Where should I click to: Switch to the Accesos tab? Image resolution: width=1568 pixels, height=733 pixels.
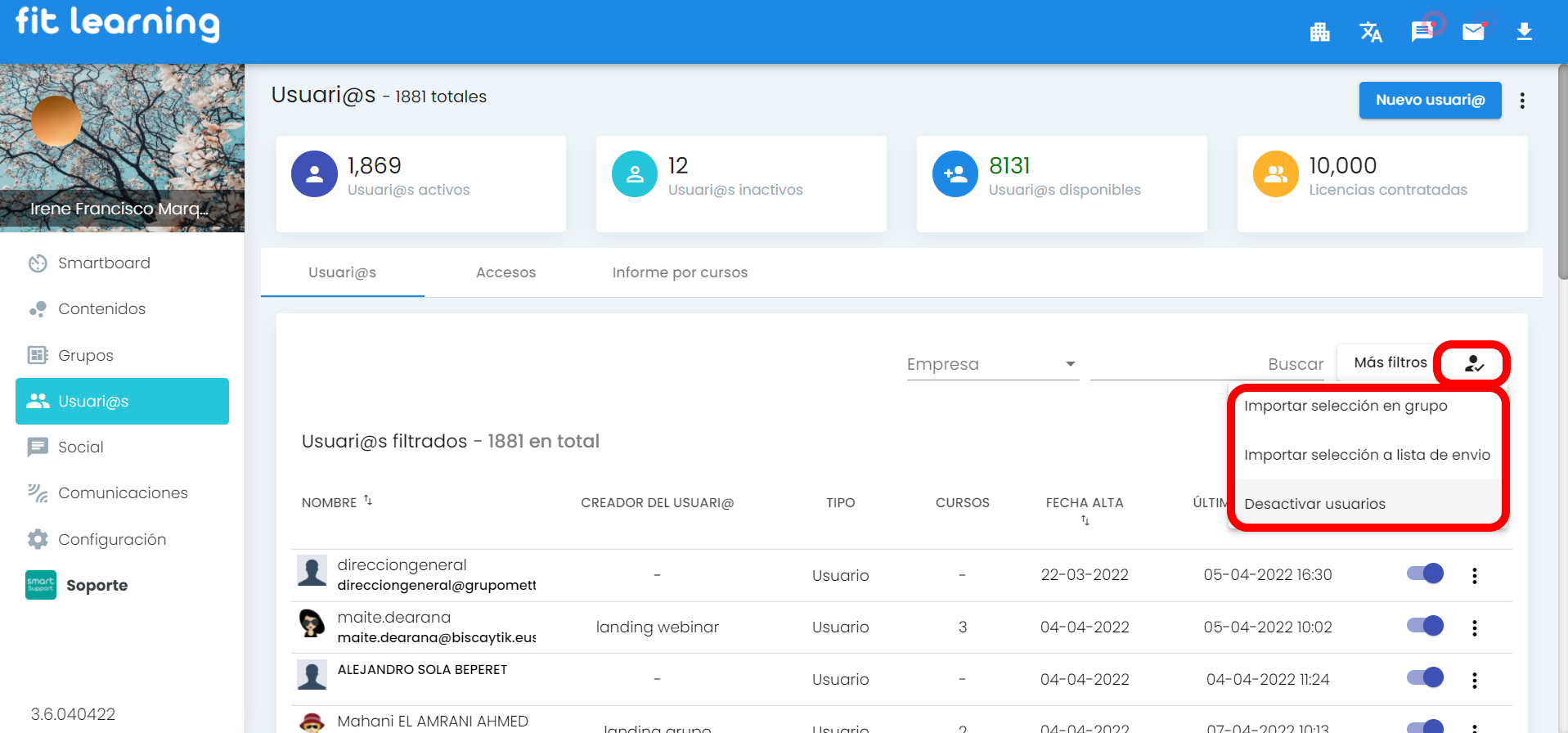point(505,272)
